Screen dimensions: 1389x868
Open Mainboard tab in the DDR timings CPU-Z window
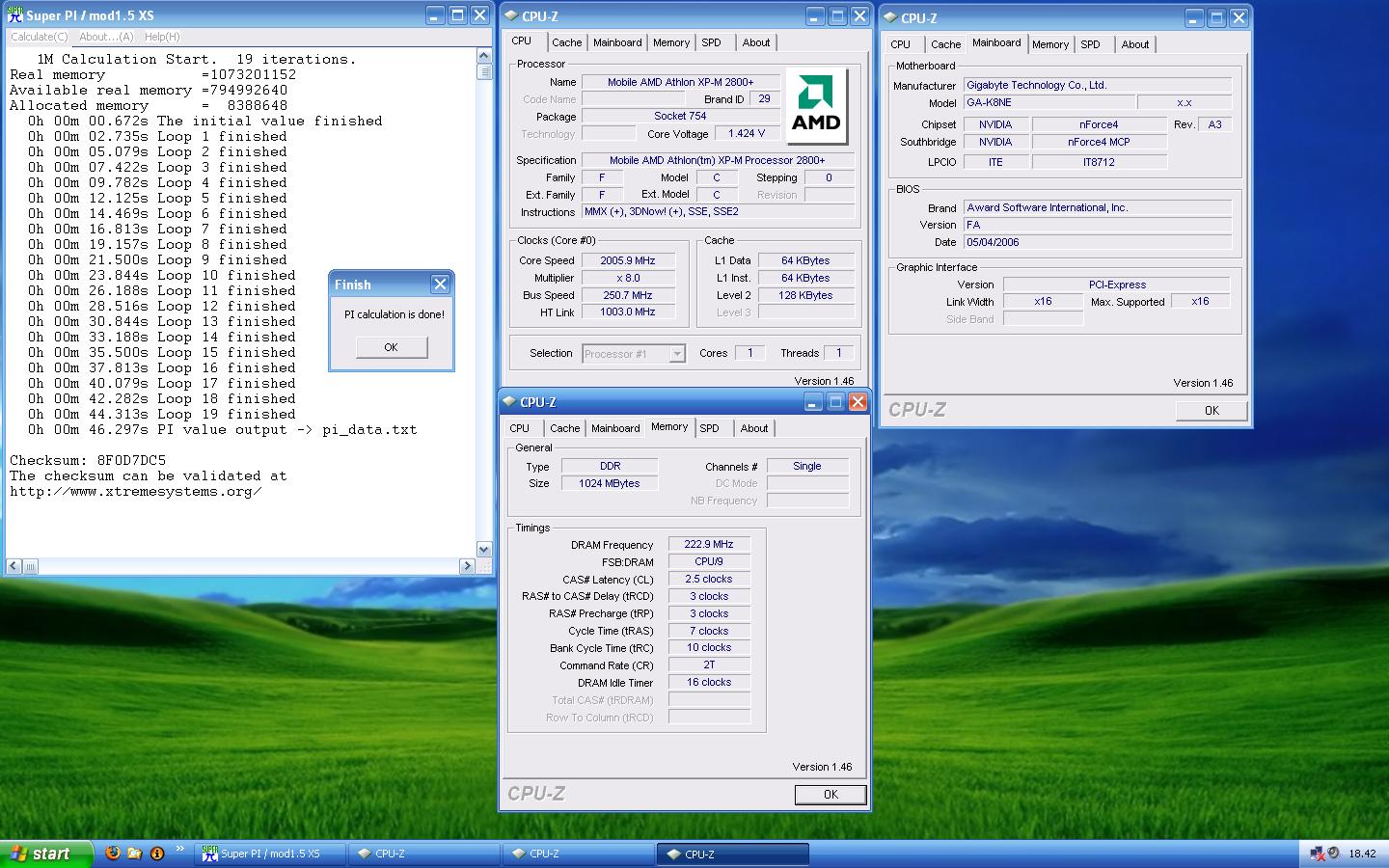coord(615,428)
